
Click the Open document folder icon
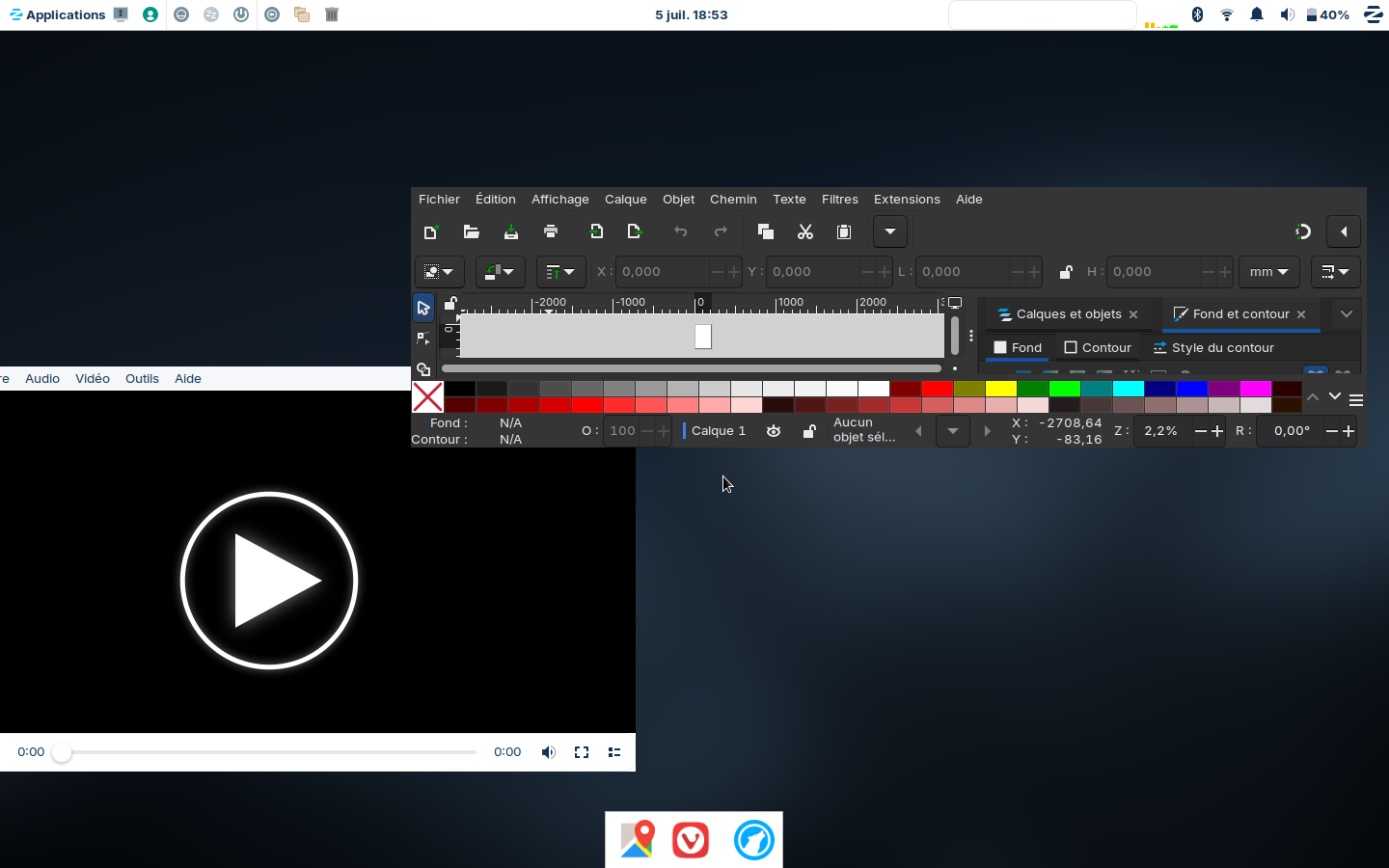pos(471,231)
